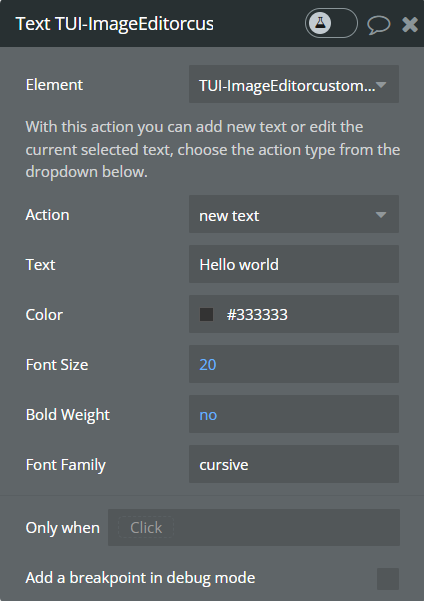The image size is (424, 601).
Task: Toggle the flask experimental switch
Action: [331, 23]
